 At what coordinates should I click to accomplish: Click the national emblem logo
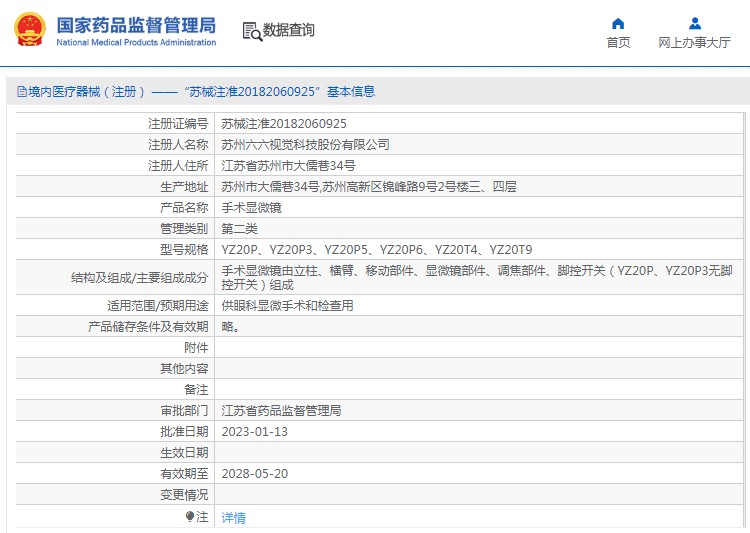pos(30,30)
